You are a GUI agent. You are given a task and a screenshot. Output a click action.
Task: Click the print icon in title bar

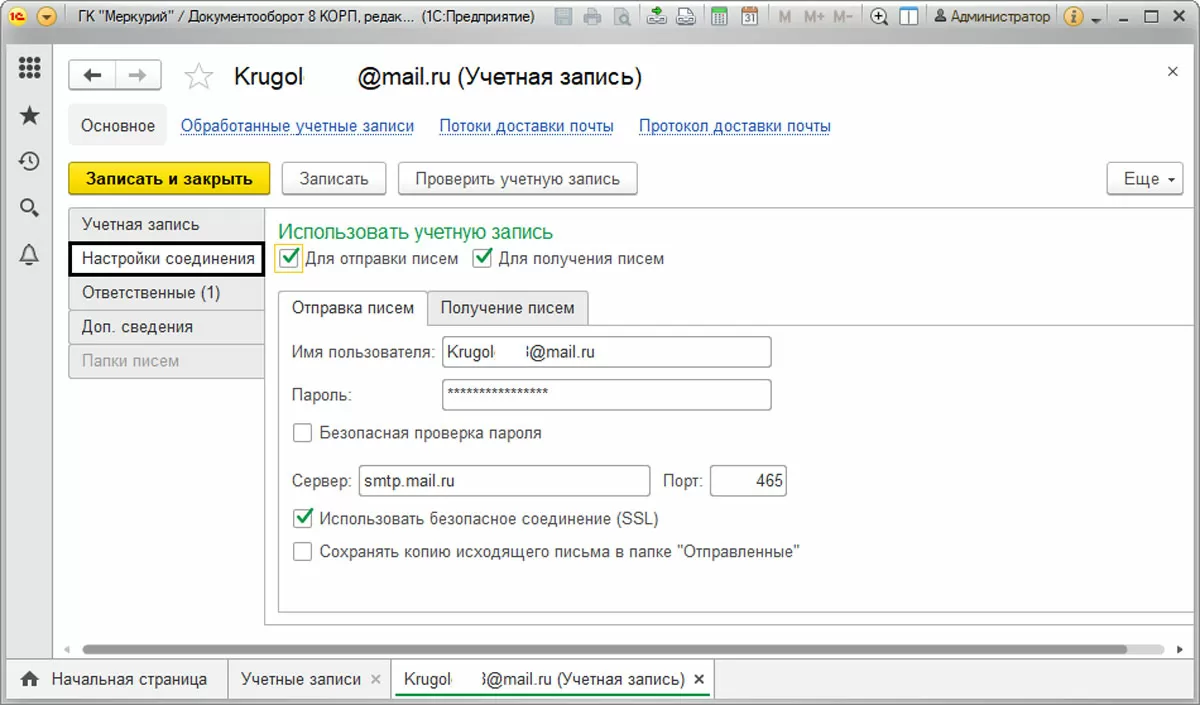pos(593,16)
